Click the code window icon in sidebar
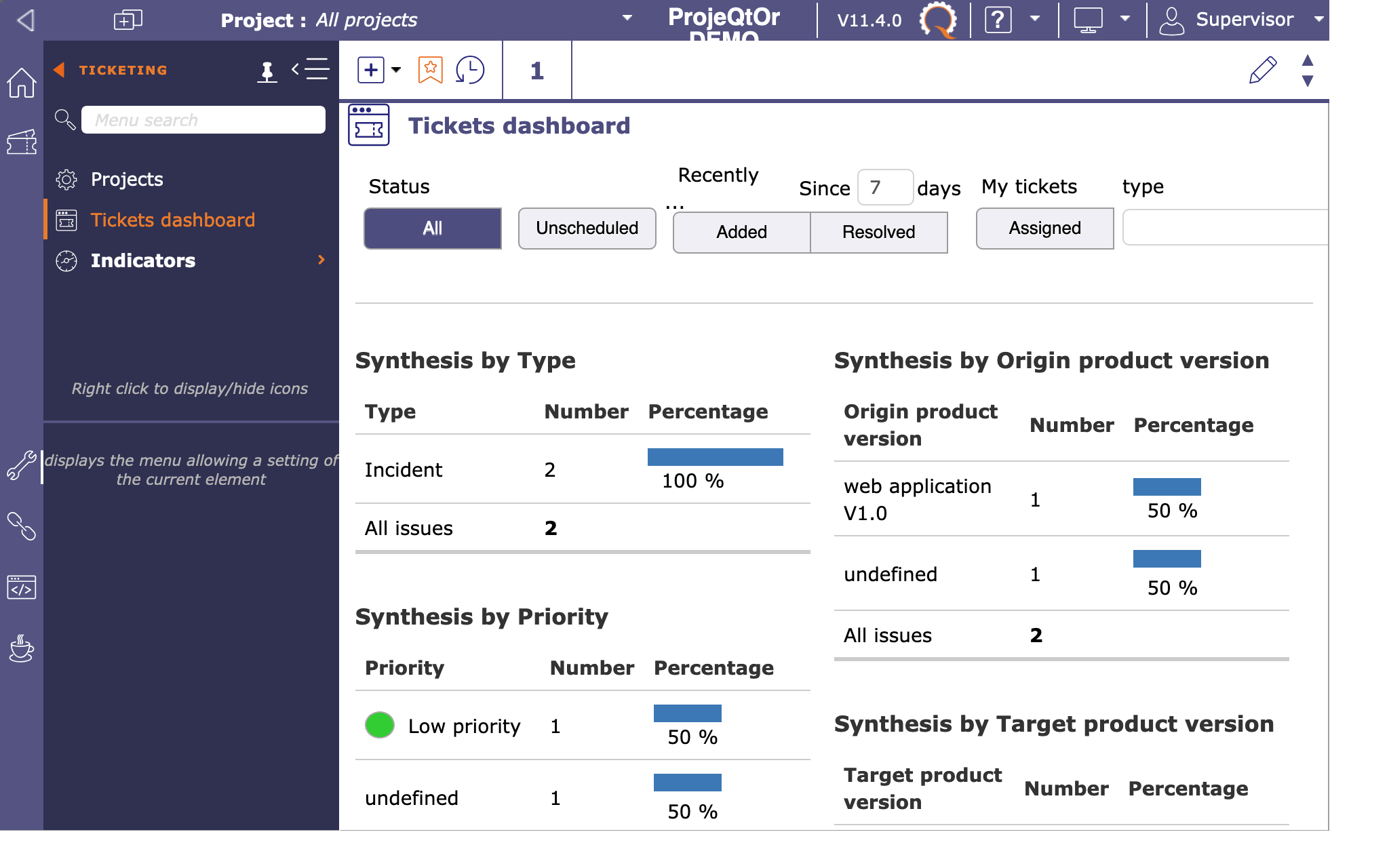The image size is (1389, 868). (21, 587)
